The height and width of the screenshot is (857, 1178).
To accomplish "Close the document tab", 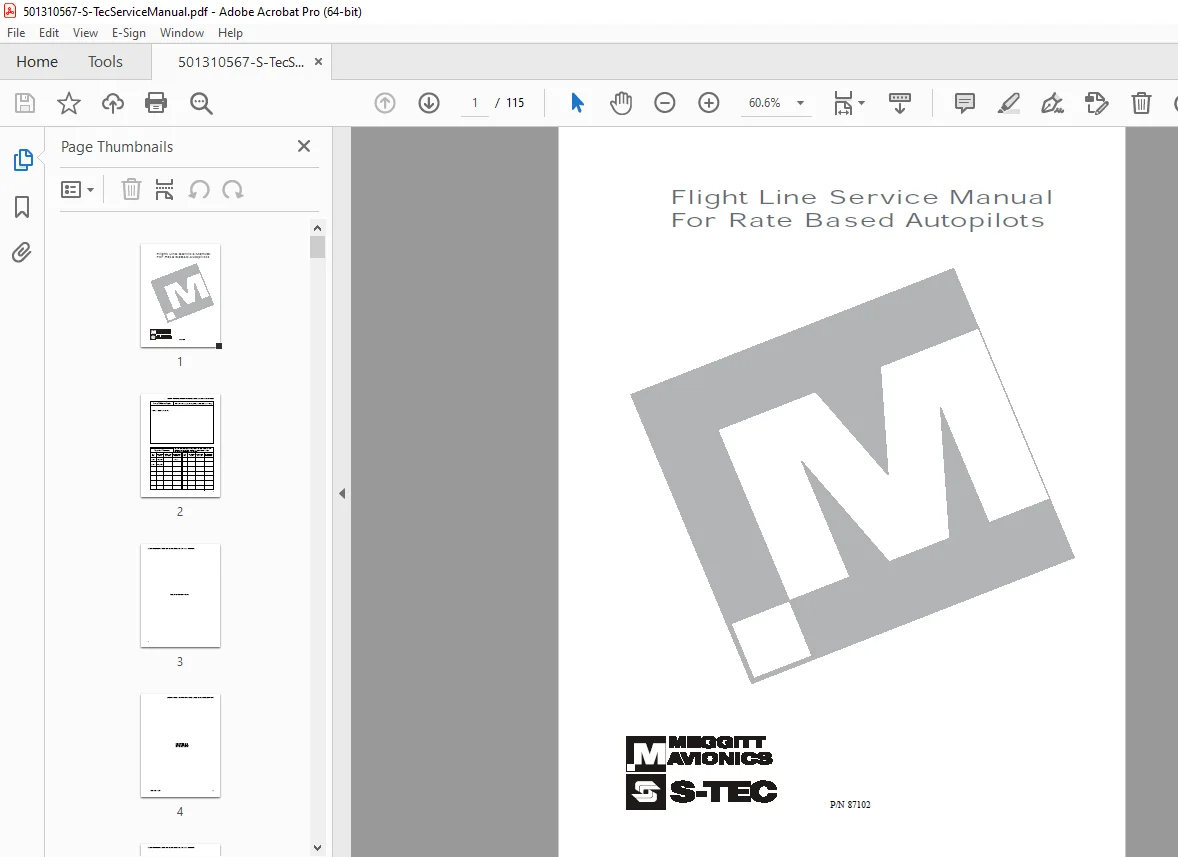I will [319, 62].
